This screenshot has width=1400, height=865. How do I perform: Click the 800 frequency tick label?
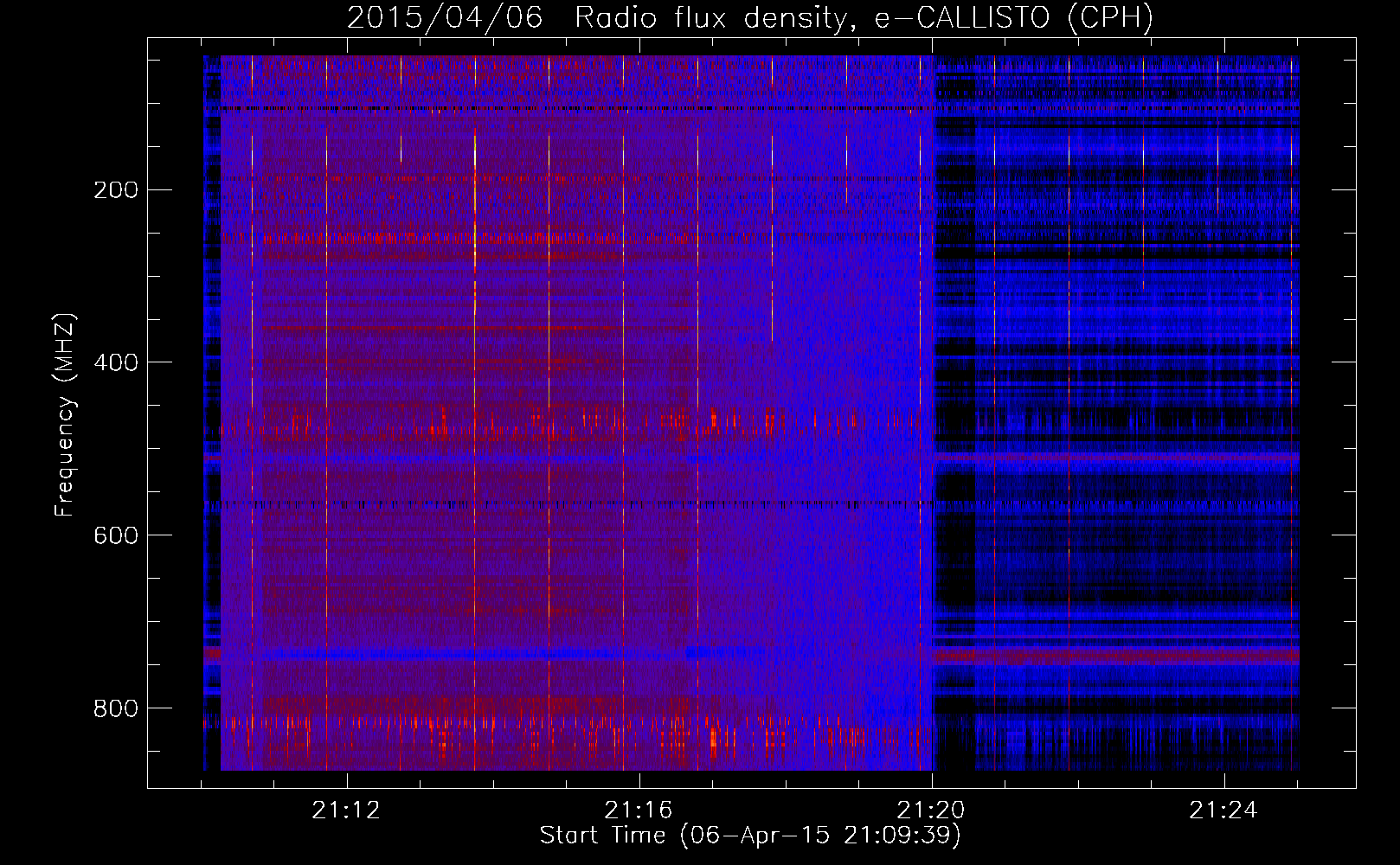click(x=116, y=708)
